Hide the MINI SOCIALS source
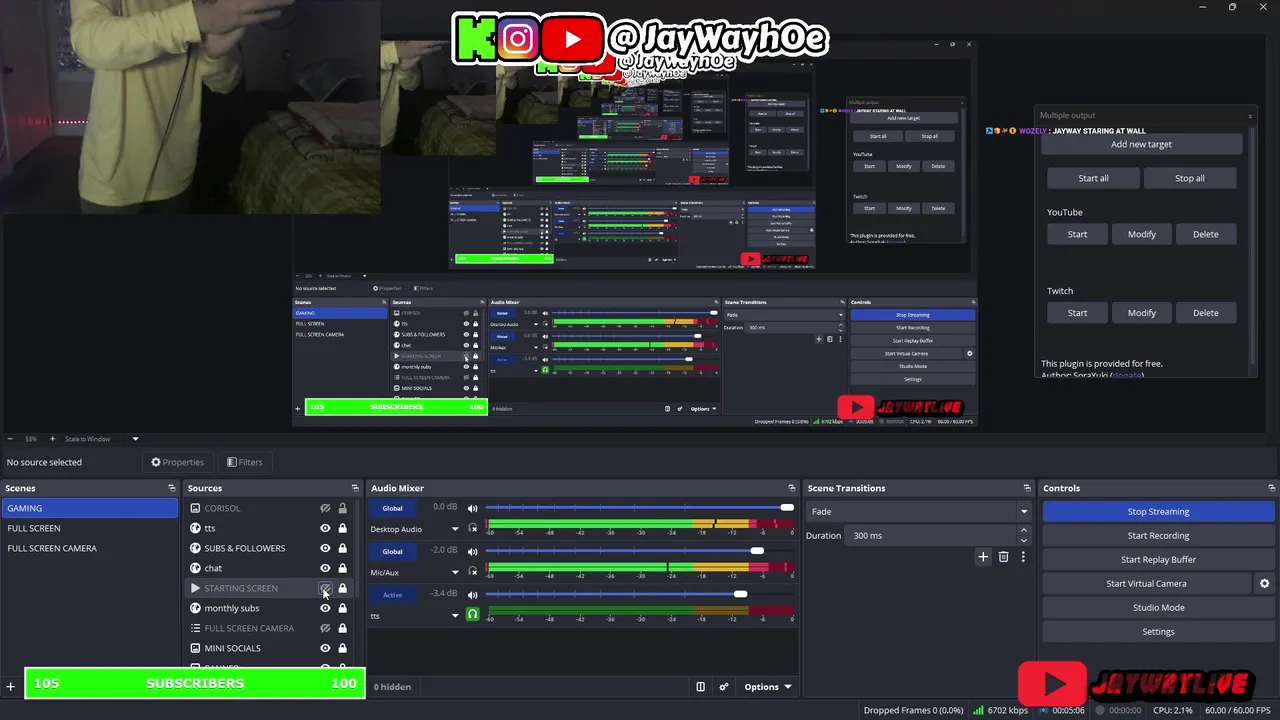 tap(325, 648)
